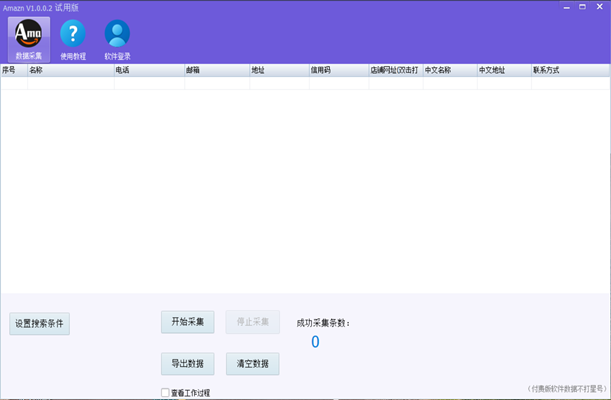The image size is (611, 400).
Task: Open the 使用教程 tutorial question-mark icon
Action: (73, 37)
